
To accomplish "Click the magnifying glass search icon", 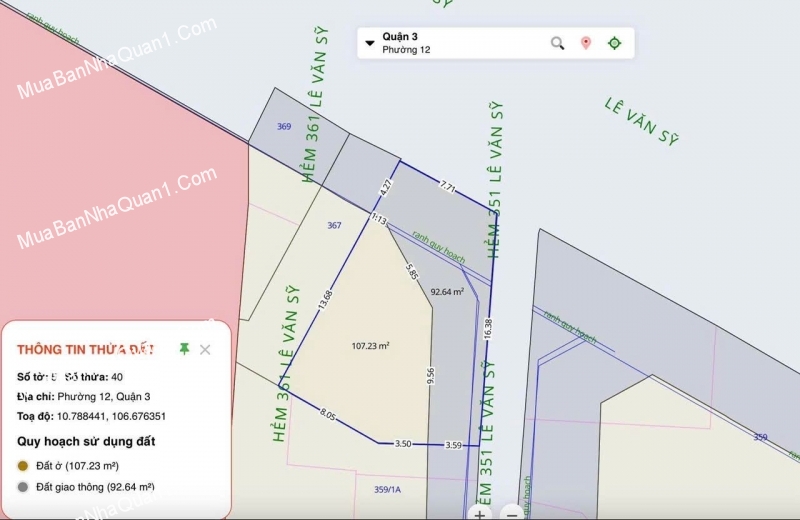I will [557, 43].
